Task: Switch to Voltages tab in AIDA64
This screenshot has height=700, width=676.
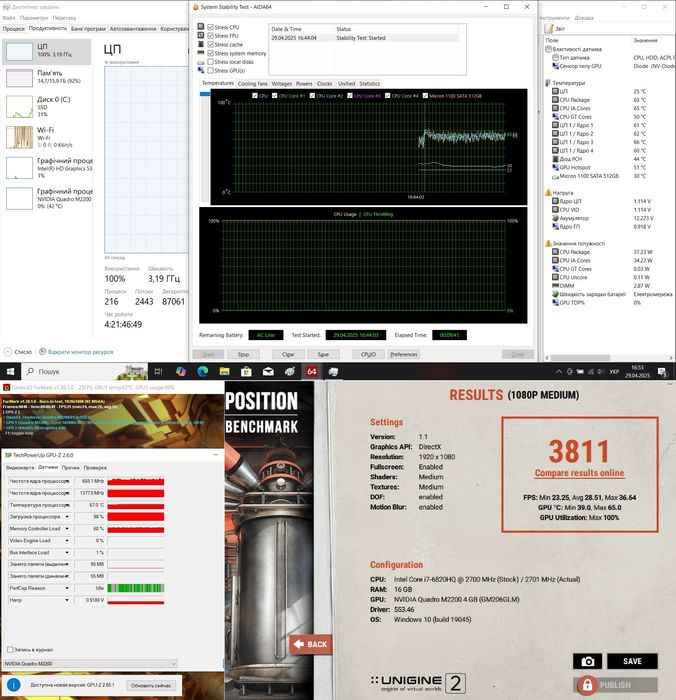Action: pos(281,83)
